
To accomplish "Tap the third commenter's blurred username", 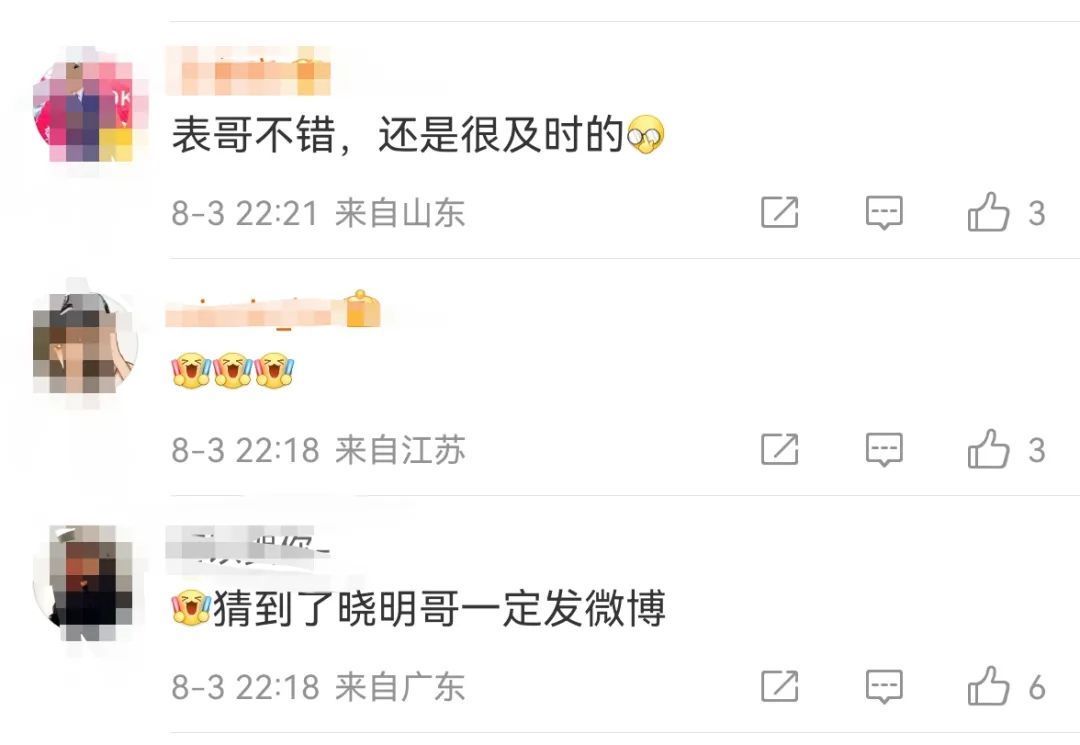I will pyautogui.click(x=248, y=549).
